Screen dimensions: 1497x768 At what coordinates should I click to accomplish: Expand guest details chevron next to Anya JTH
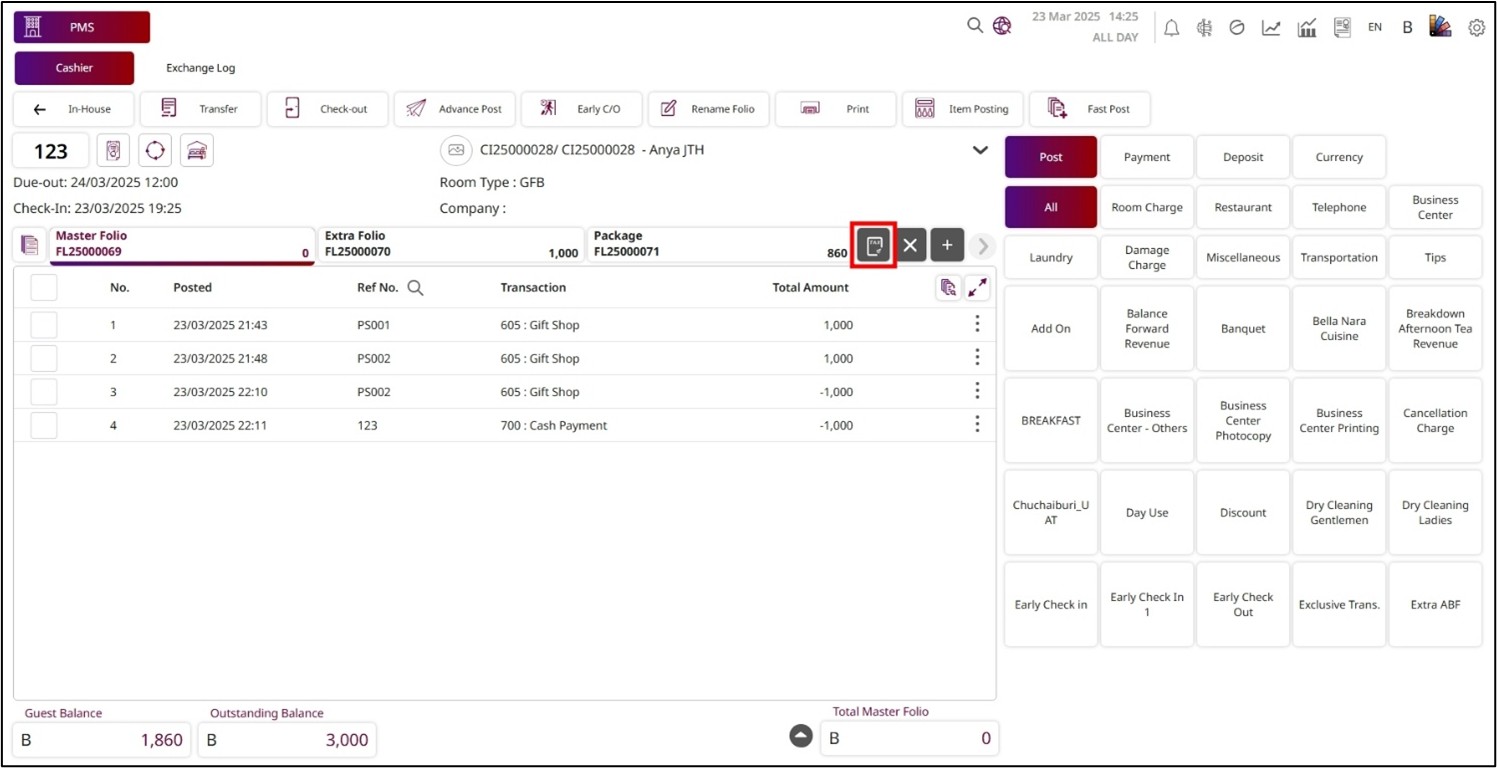980,150
